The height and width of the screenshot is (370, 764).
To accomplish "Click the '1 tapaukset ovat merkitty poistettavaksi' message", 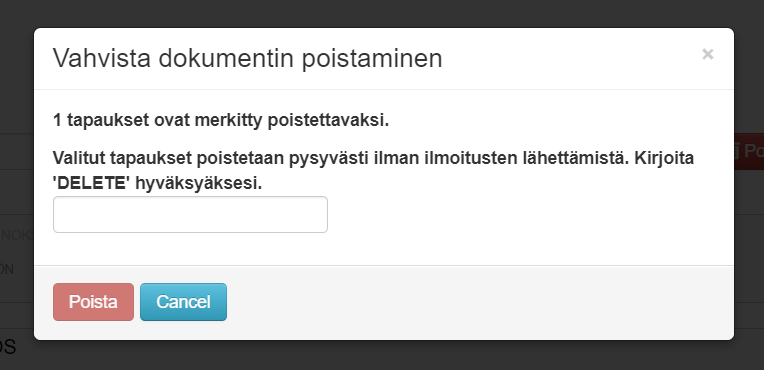I will click(221, 120).
